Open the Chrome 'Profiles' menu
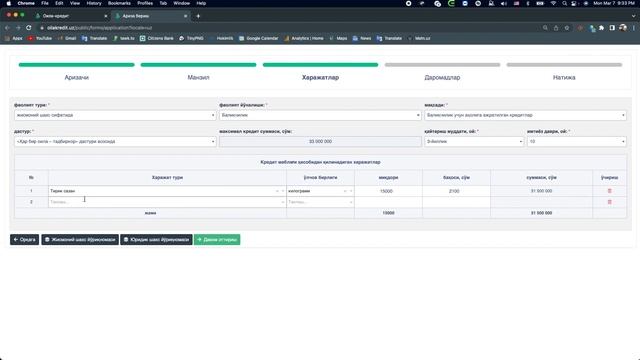Screen dimensions: 640x360 click(145, 3)
